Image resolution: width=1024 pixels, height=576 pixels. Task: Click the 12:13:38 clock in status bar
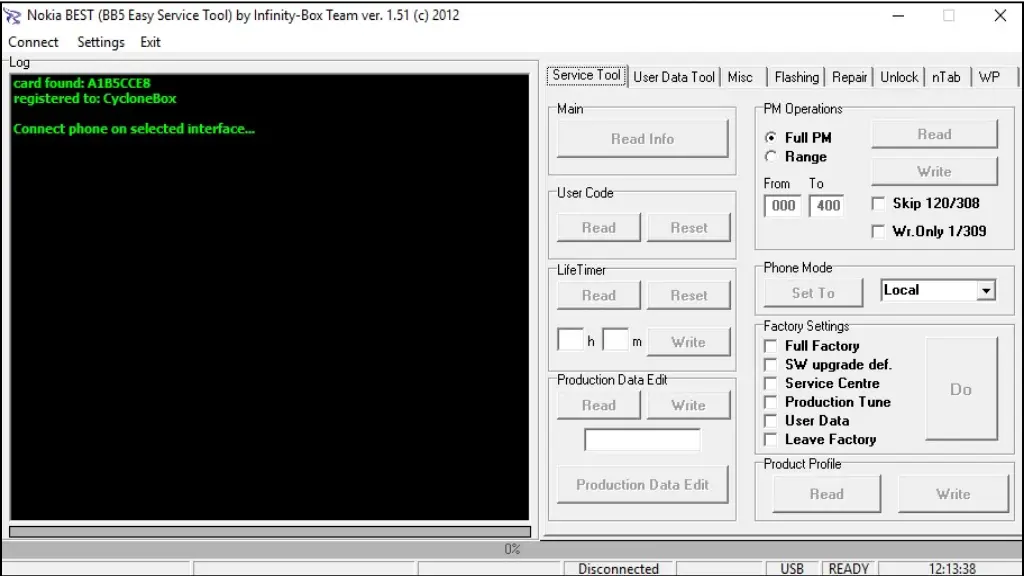[952, 569]
